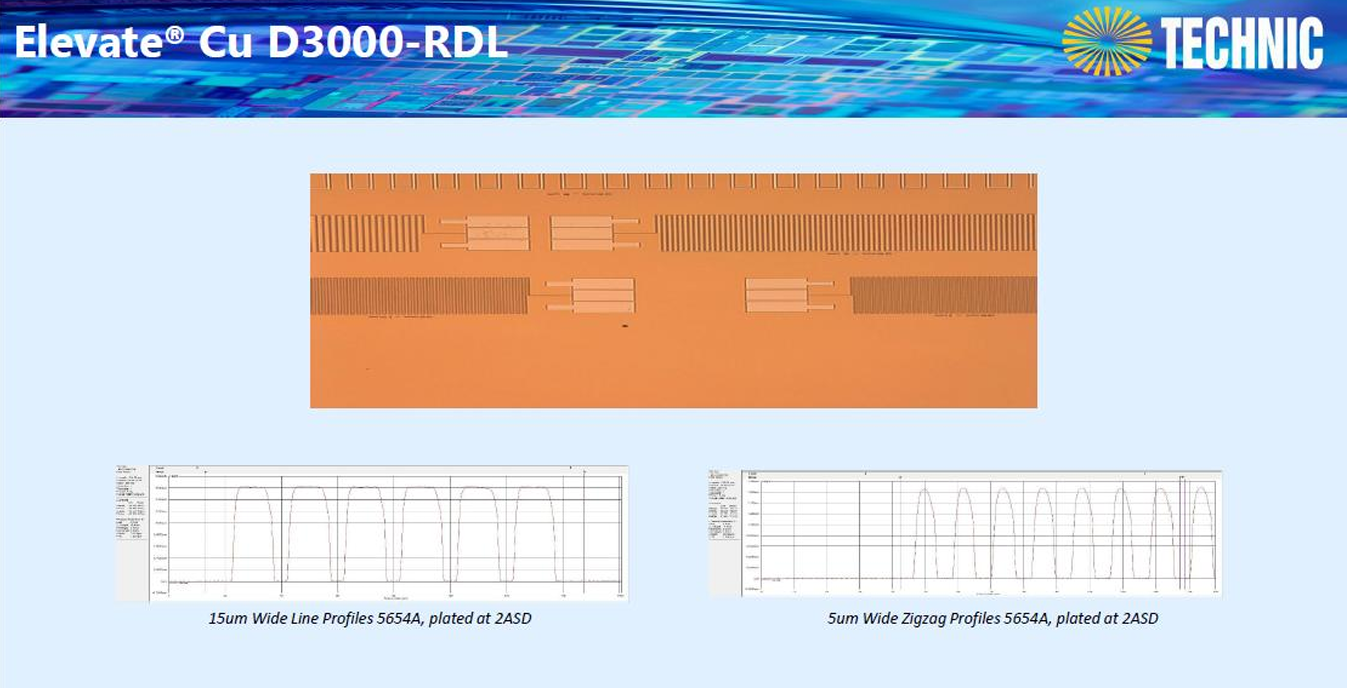The width and height of the screenshot is (1347, 688).
Task: Click the Technic sunburst logo icon
Action: (1107, 42)
